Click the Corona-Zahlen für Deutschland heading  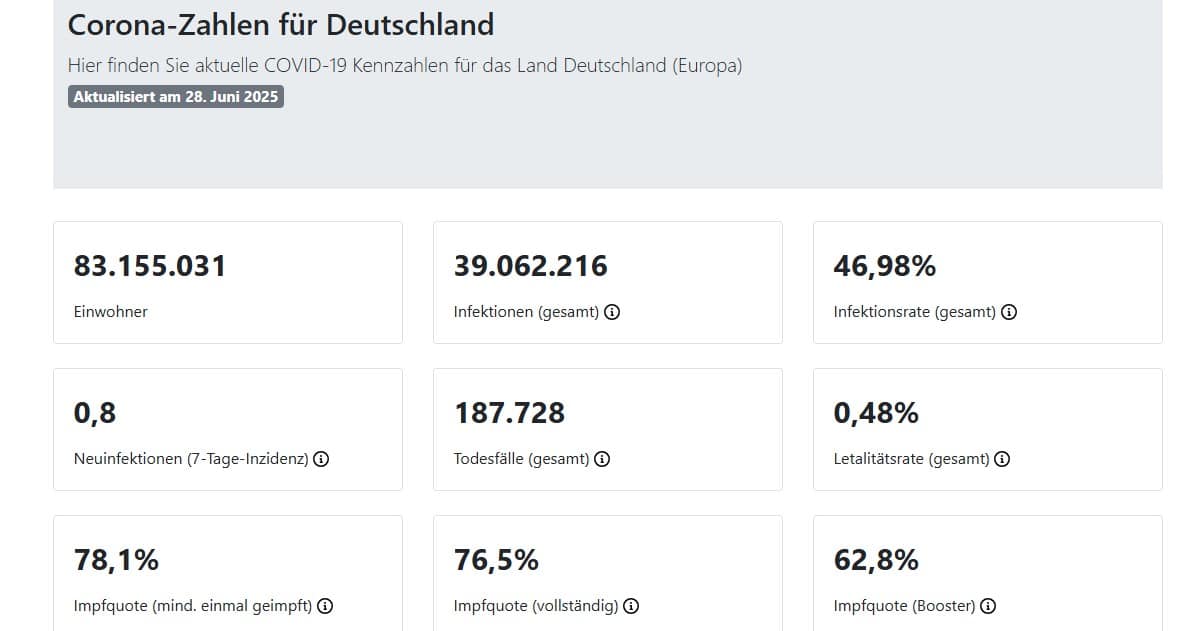281,24
